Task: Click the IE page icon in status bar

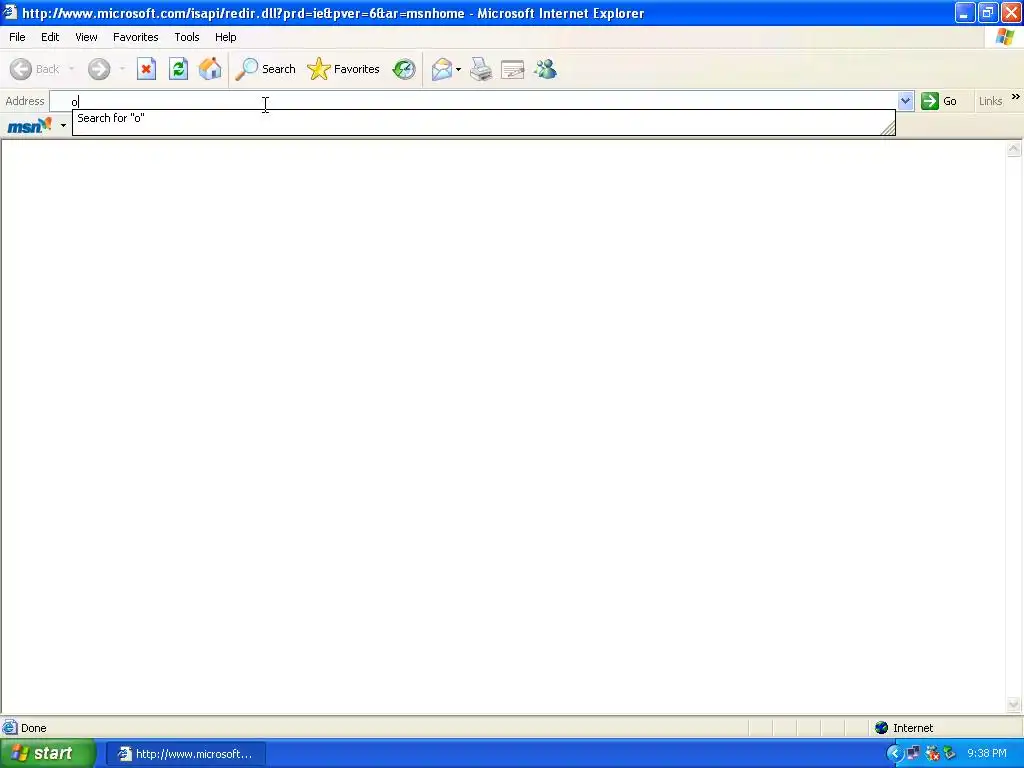Action: 10,728
